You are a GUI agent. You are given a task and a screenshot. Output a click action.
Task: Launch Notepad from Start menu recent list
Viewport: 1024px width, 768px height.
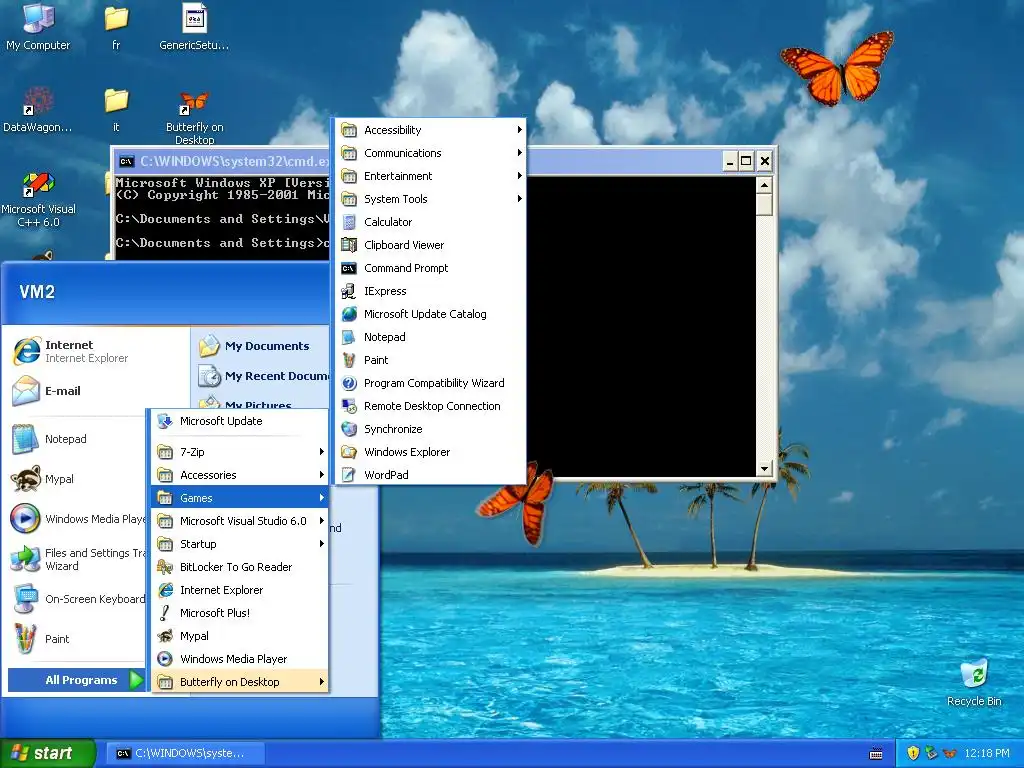[x=77, y=439]
